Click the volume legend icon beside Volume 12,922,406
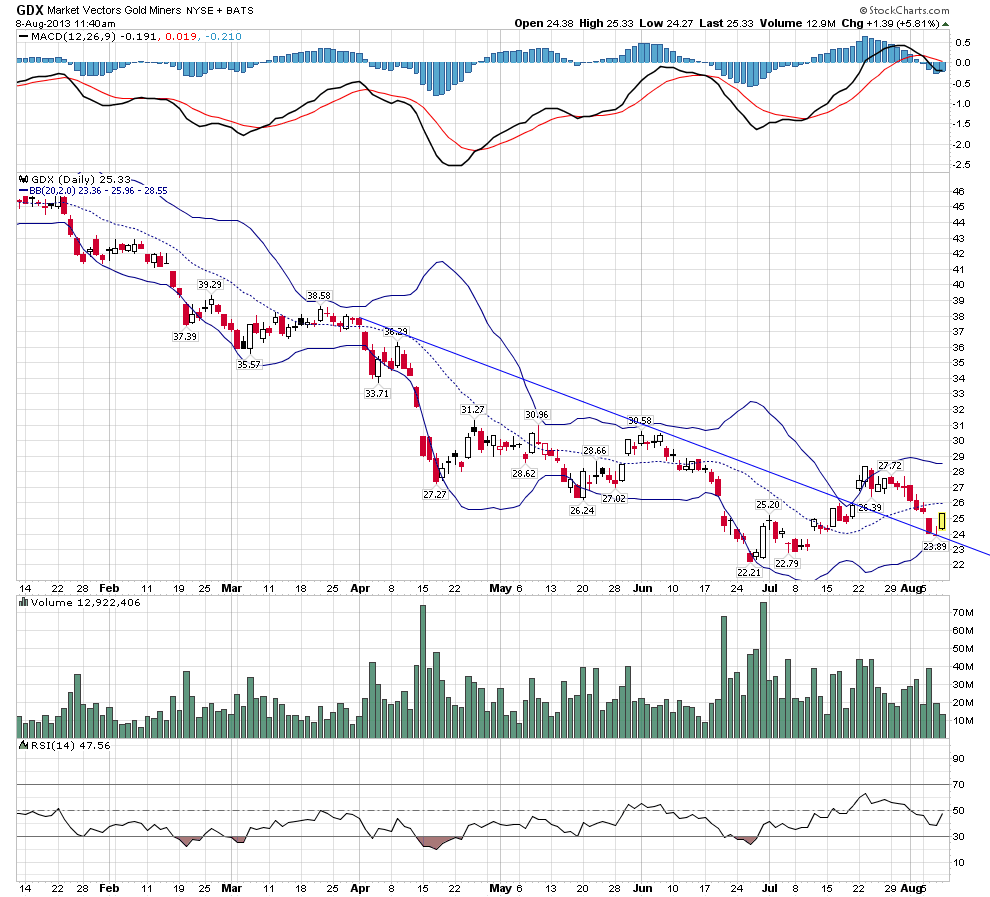Viewport: 990px width, 897px height. (x=22, y=603)
